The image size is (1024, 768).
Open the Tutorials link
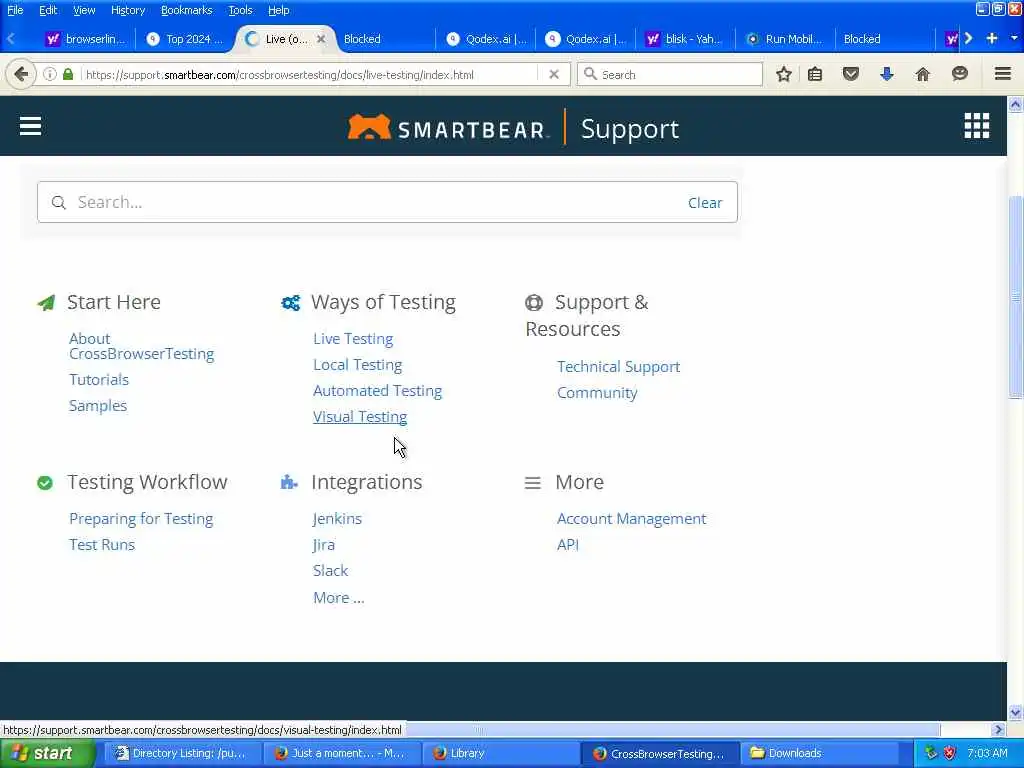pyautogui.click(x=99, y=379)
